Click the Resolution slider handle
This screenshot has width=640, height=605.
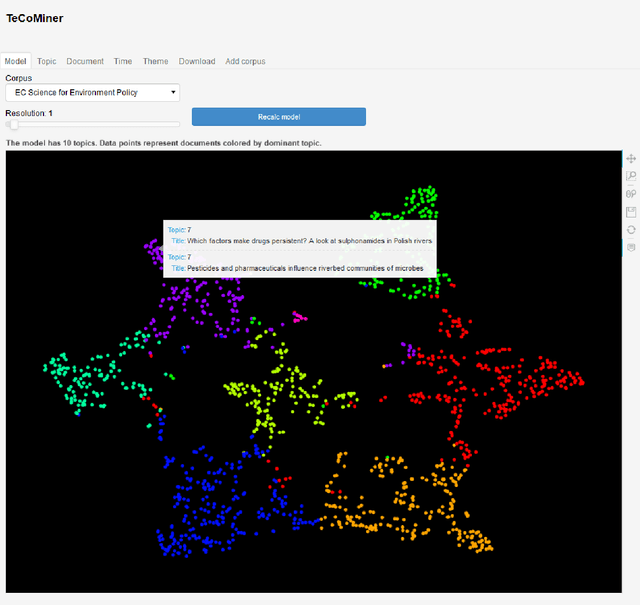tap(13, 124)
